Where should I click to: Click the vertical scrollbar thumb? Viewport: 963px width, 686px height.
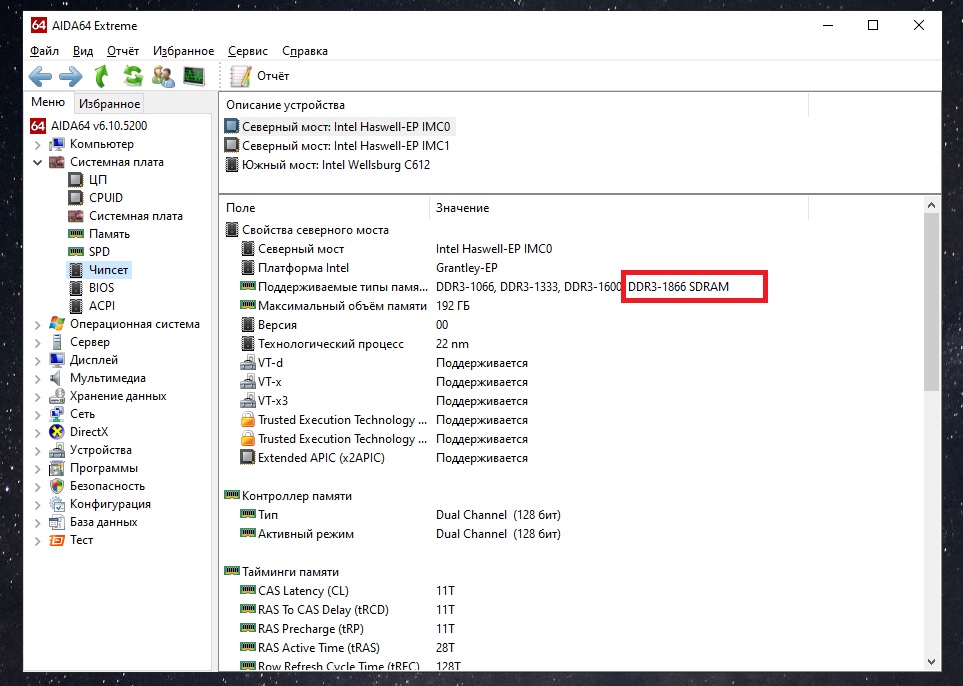point(931,302)
